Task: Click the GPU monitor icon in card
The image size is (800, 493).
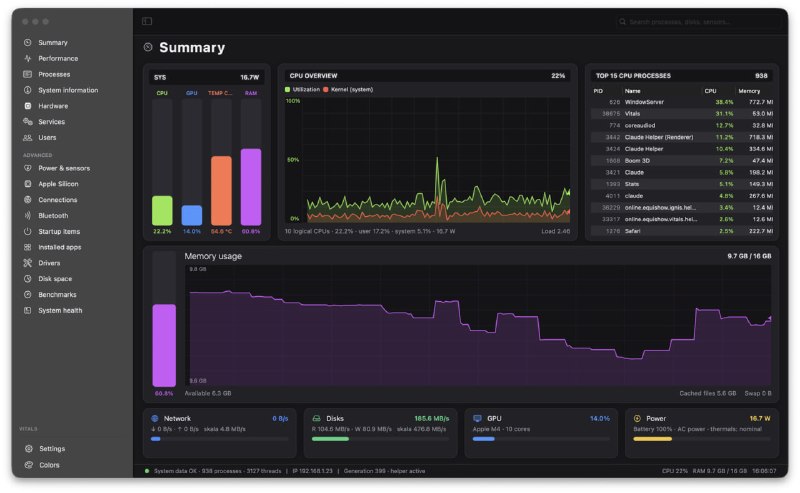Action: (477, 418)
